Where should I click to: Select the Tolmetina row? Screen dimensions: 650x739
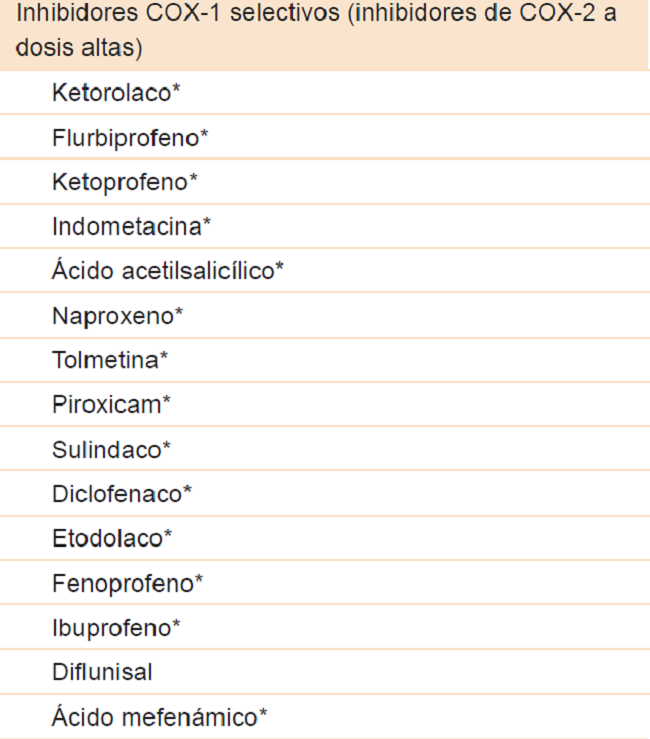point(106,360)
